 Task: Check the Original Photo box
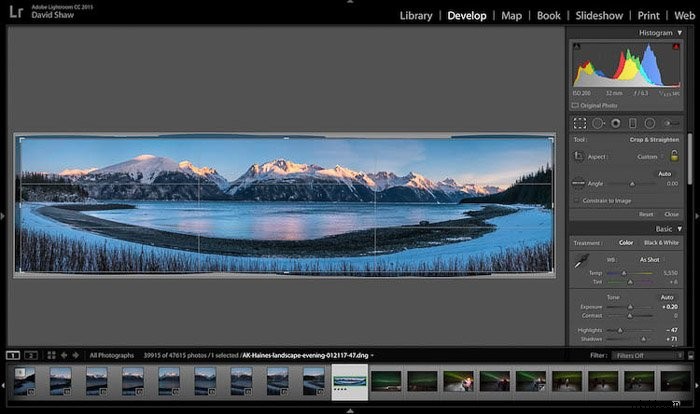click(575, 105)
